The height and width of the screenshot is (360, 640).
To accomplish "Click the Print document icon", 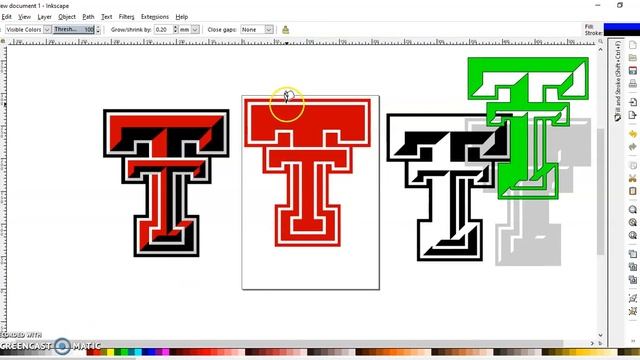I will pyautogui.click(x=633, y=84).
